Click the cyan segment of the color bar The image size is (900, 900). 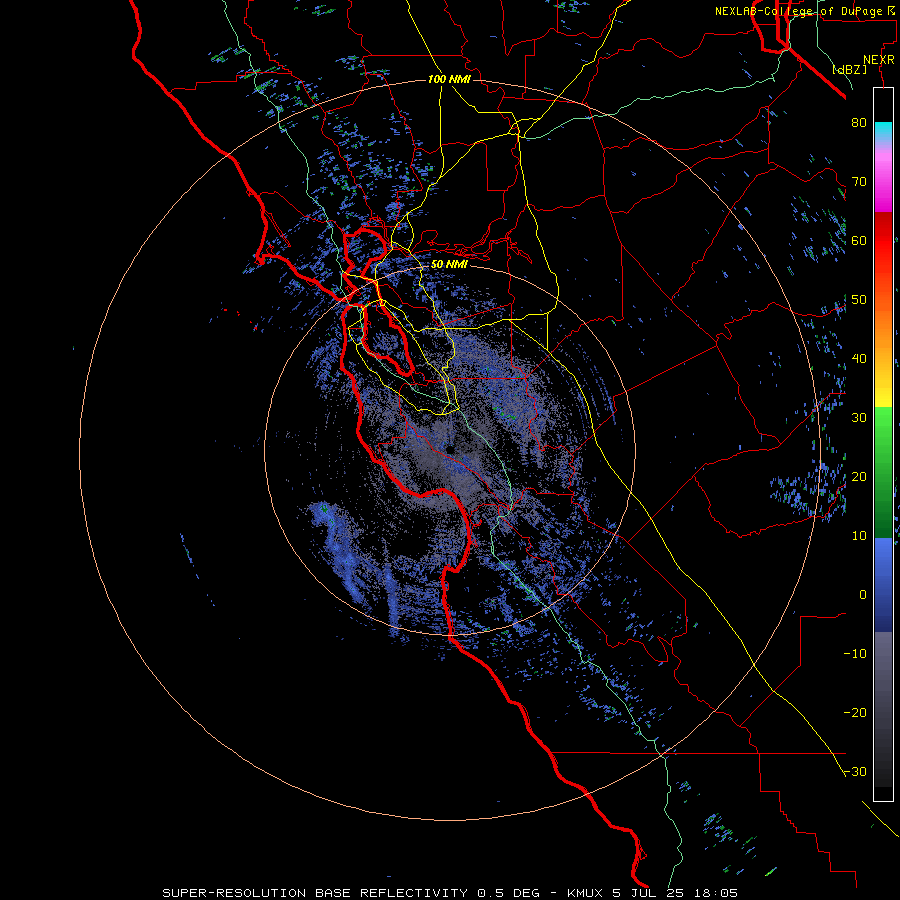coord(883,131)
